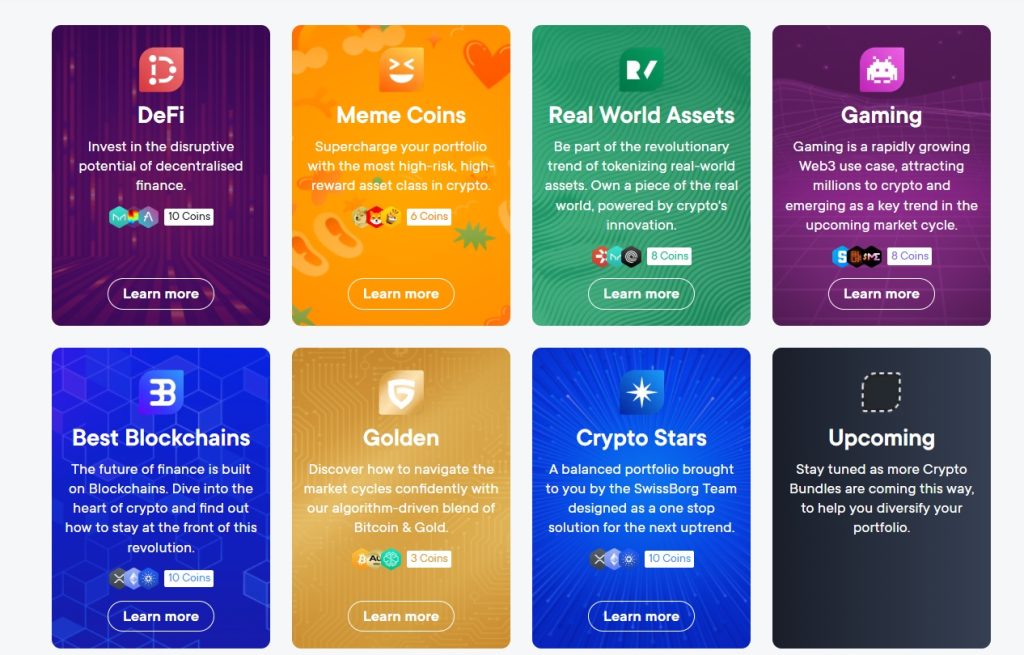Click the Real World Assets icon
Image resolution: width=1024 pixels, height=655 pixels.
click(x=641, y=70)
